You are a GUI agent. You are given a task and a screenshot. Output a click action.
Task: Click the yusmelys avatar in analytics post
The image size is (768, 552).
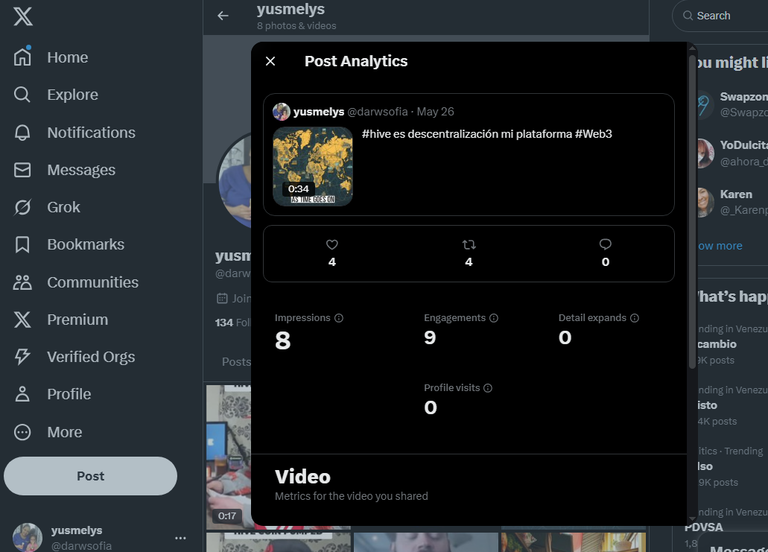(281, 112)
